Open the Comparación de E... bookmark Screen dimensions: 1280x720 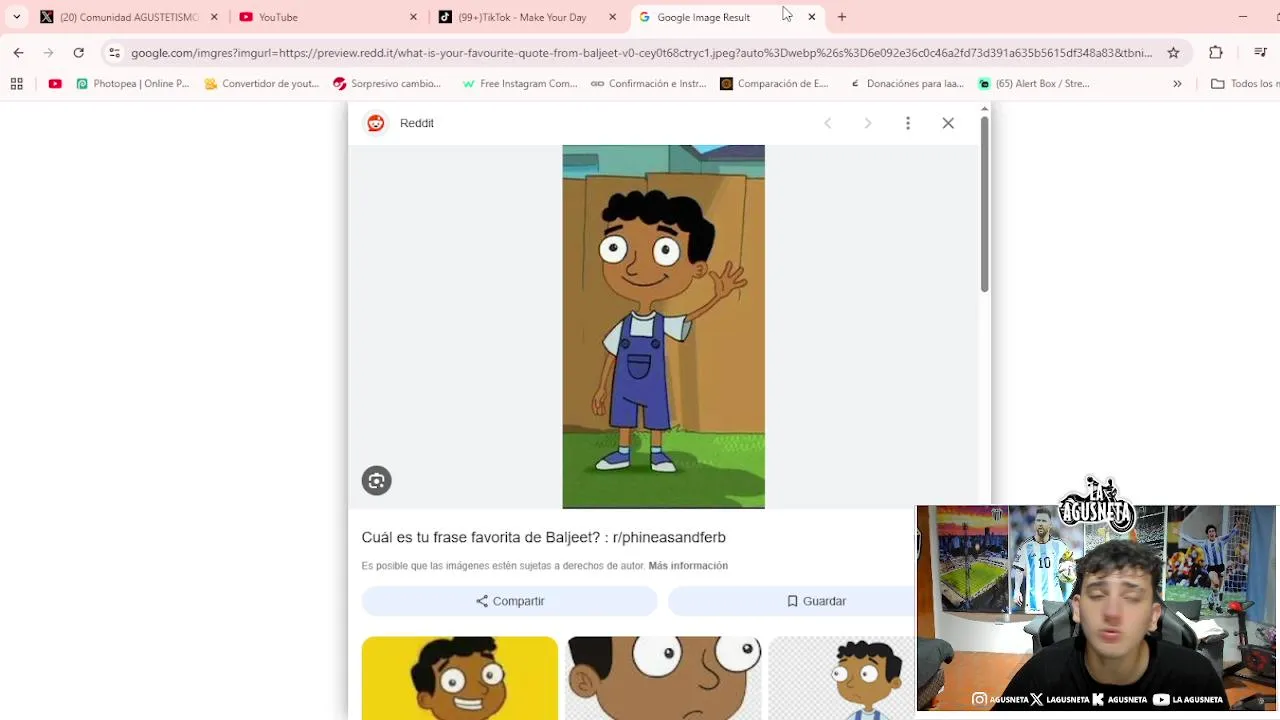774,84
